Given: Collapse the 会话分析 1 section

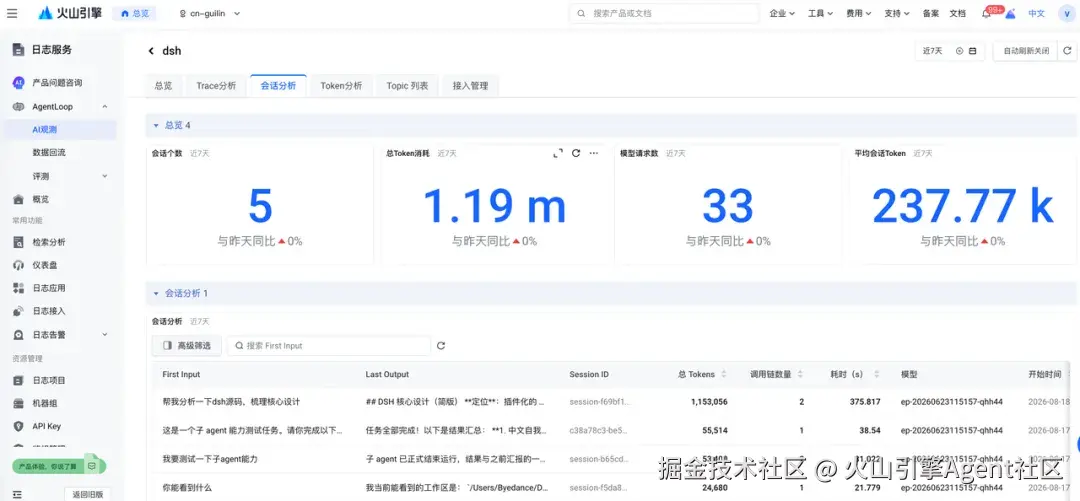Looking at the screenshot, I should (x=156, y=294).
